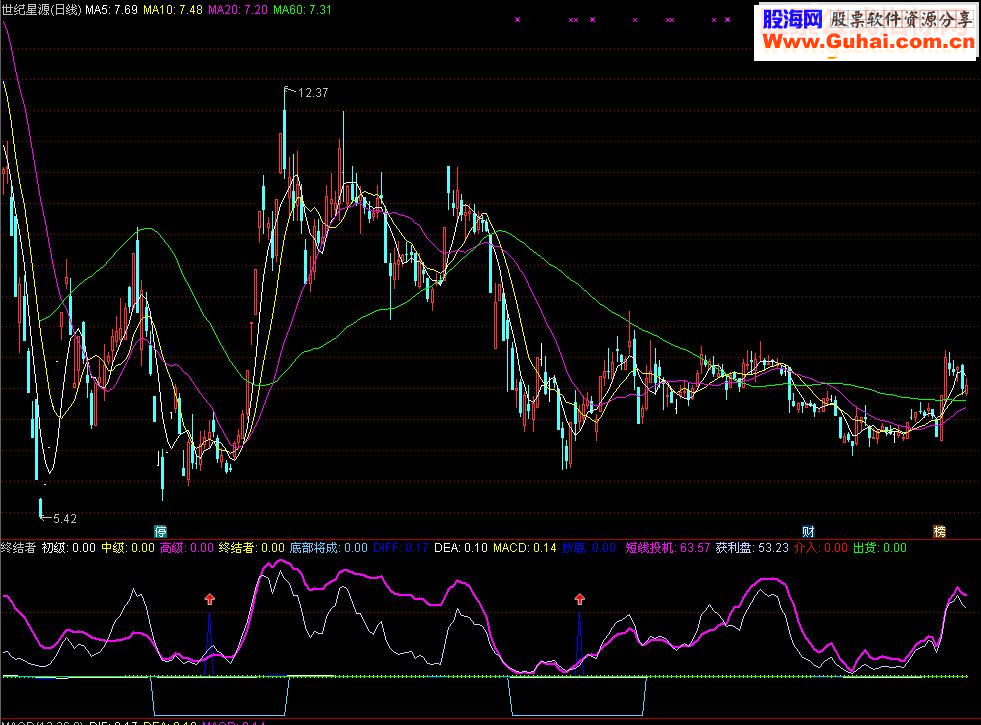Click the 短线投机: 63.57 value
The height and width of the screenshot is (725, 981).
[x=668, y=548]
